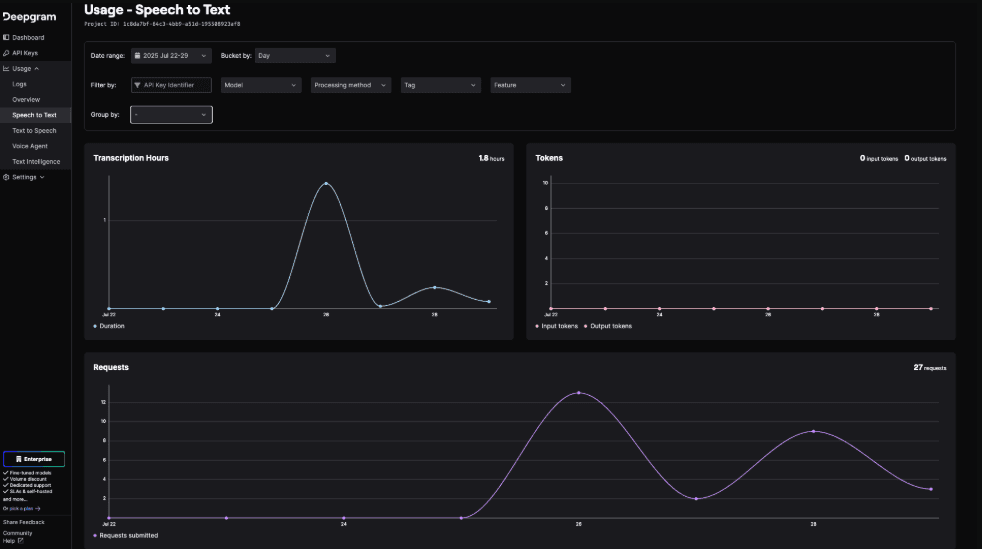982x549 pixels.
Task: Click the calendar icon in Date range
Action: [x=138, y=56]
